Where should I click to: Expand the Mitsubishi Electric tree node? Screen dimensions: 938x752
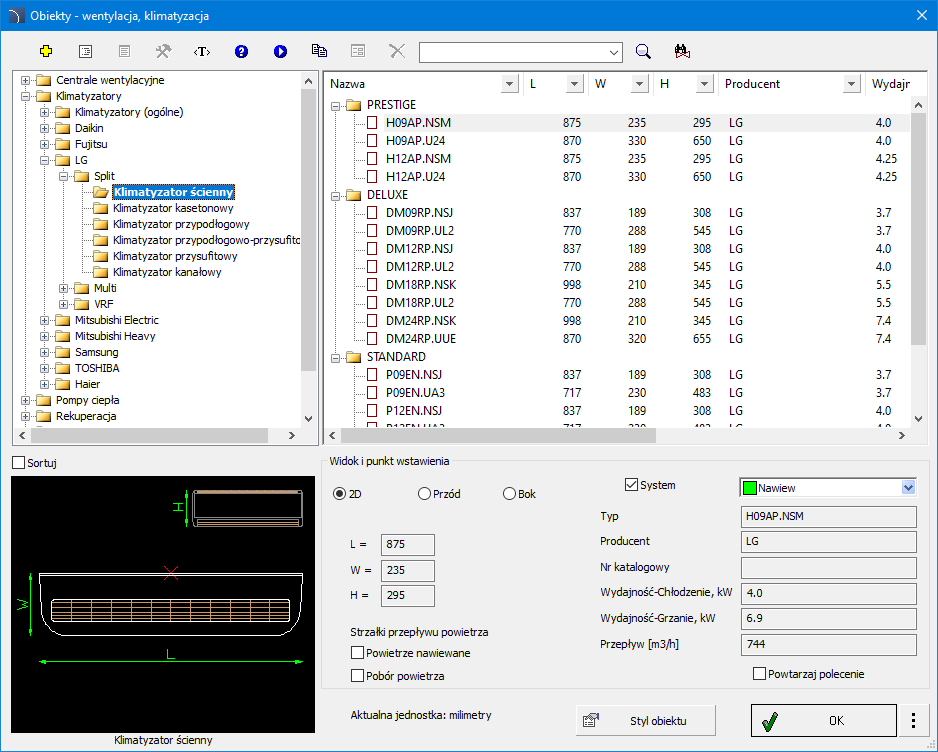coord(45,320)
